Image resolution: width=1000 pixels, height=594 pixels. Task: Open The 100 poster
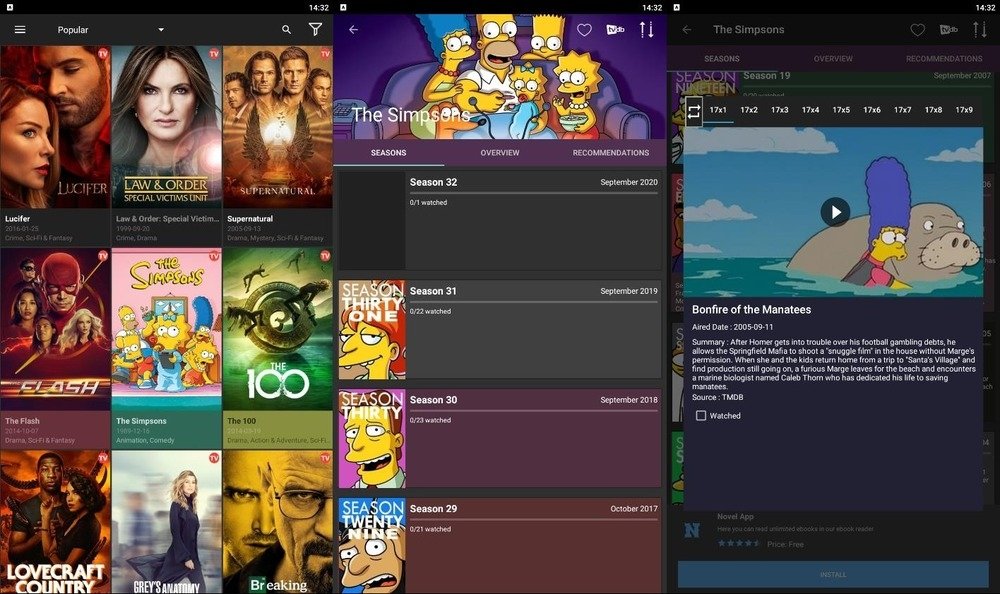click(x=278, y=329)
